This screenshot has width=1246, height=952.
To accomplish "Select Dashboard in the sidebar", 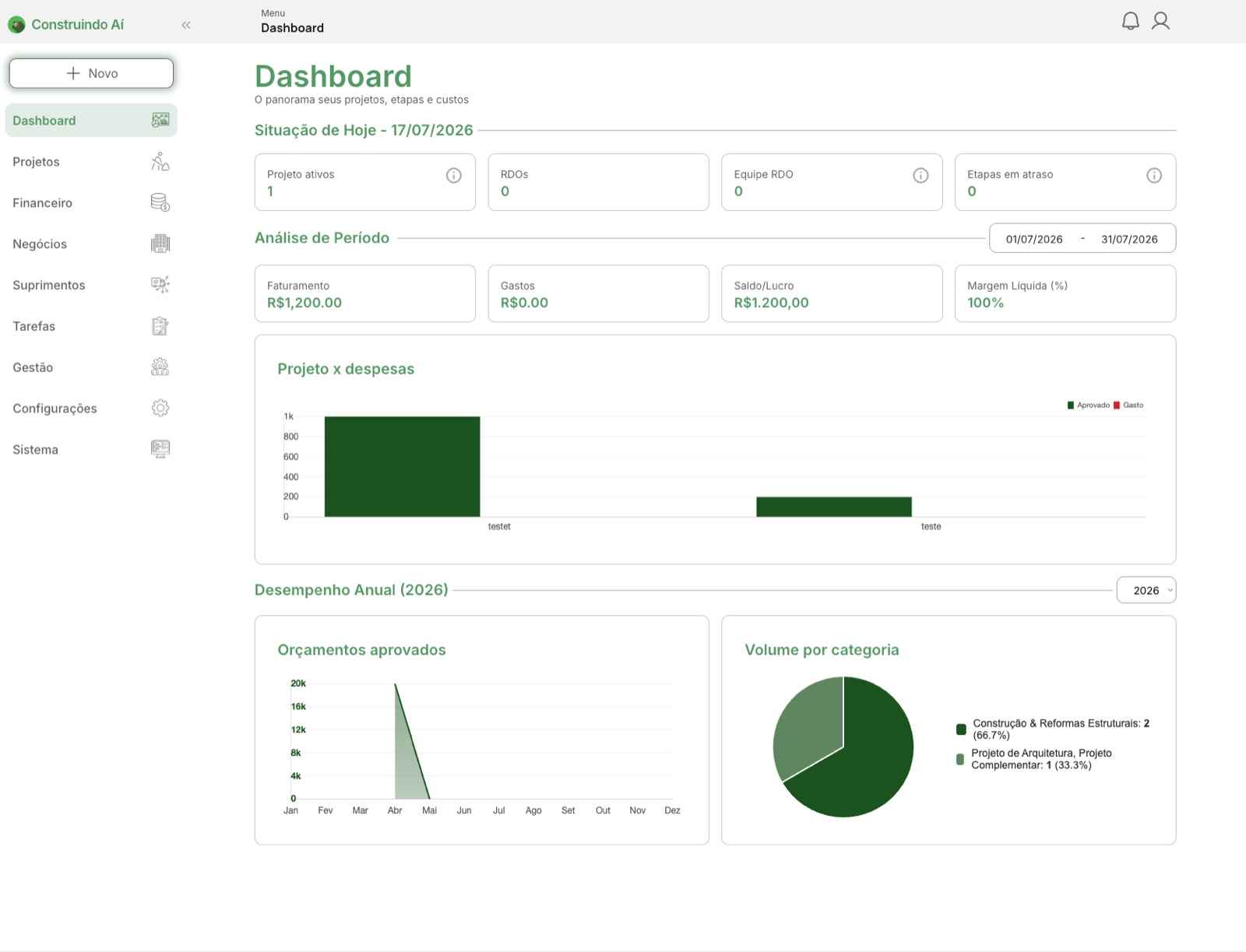I will click(x=91, y=121).
